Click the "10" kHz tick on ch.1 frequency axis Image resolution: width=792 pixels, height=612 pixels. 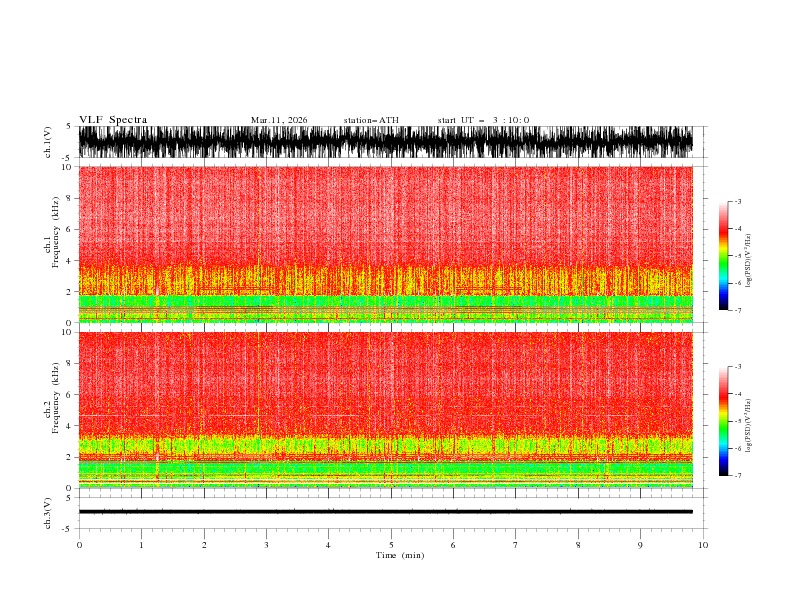(67, 167)
